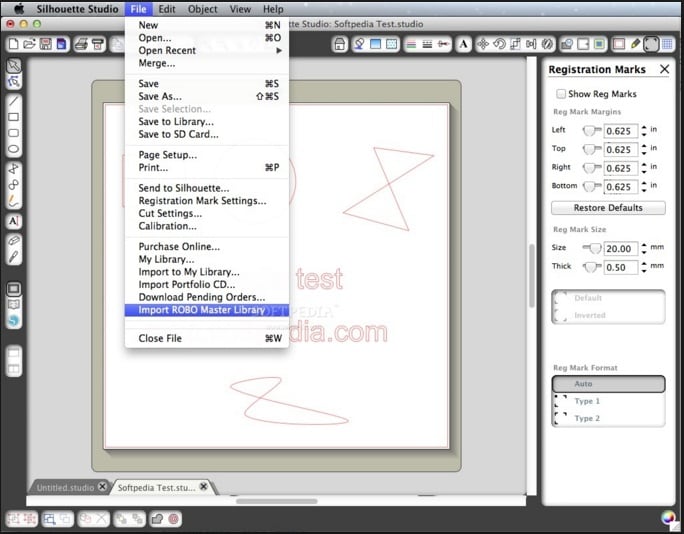Open the Text Style 'A' toolbar icon

[463, 44]
